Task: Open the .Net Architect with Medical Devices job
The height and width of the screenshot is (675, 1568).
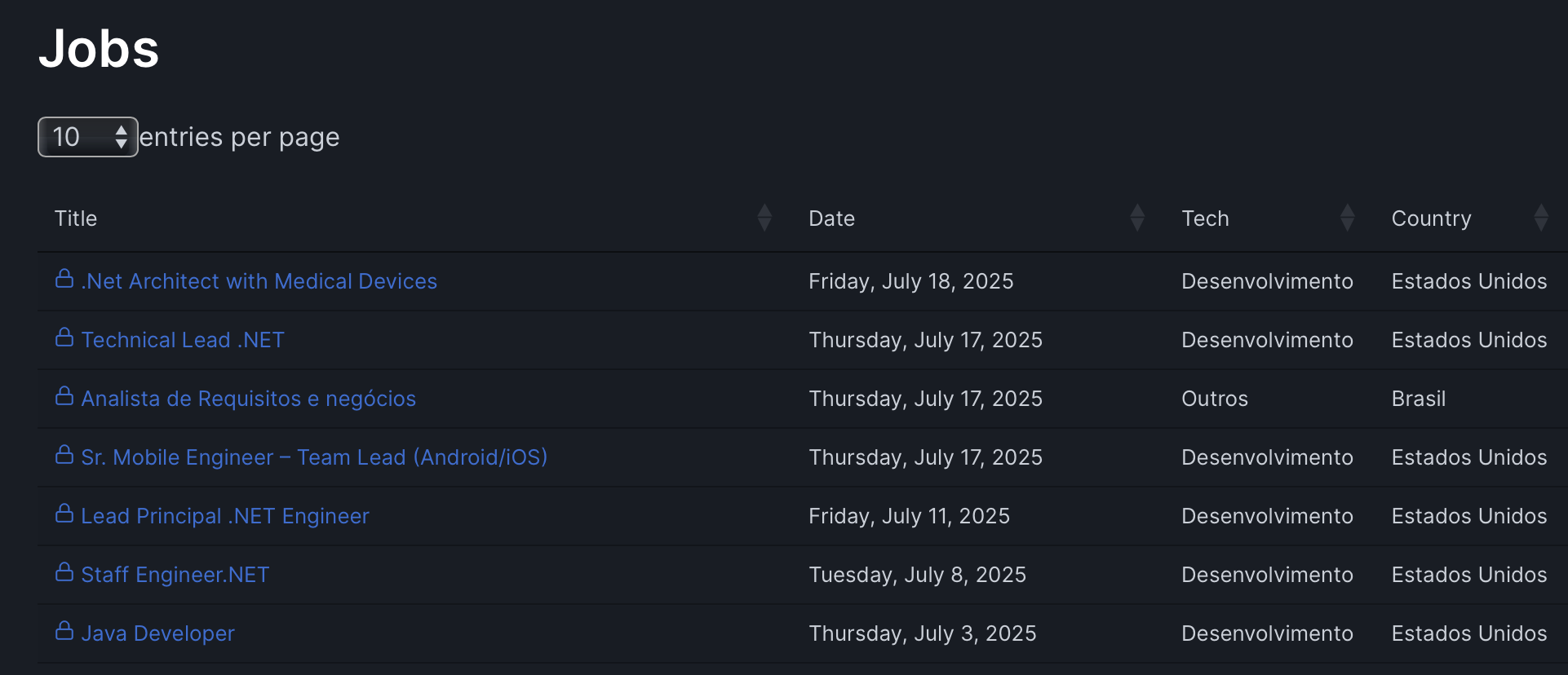Action: click(259, 281)
